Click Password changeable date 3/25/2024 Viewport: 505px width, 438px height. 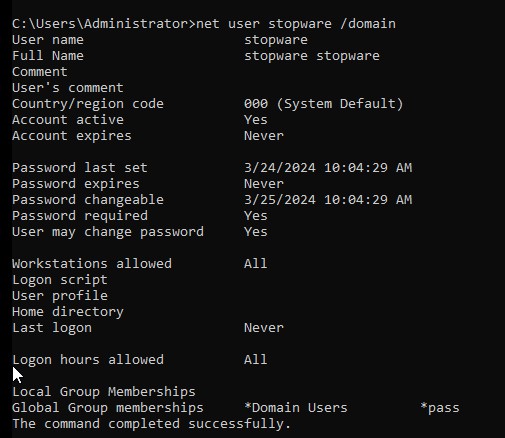[280, 199]
